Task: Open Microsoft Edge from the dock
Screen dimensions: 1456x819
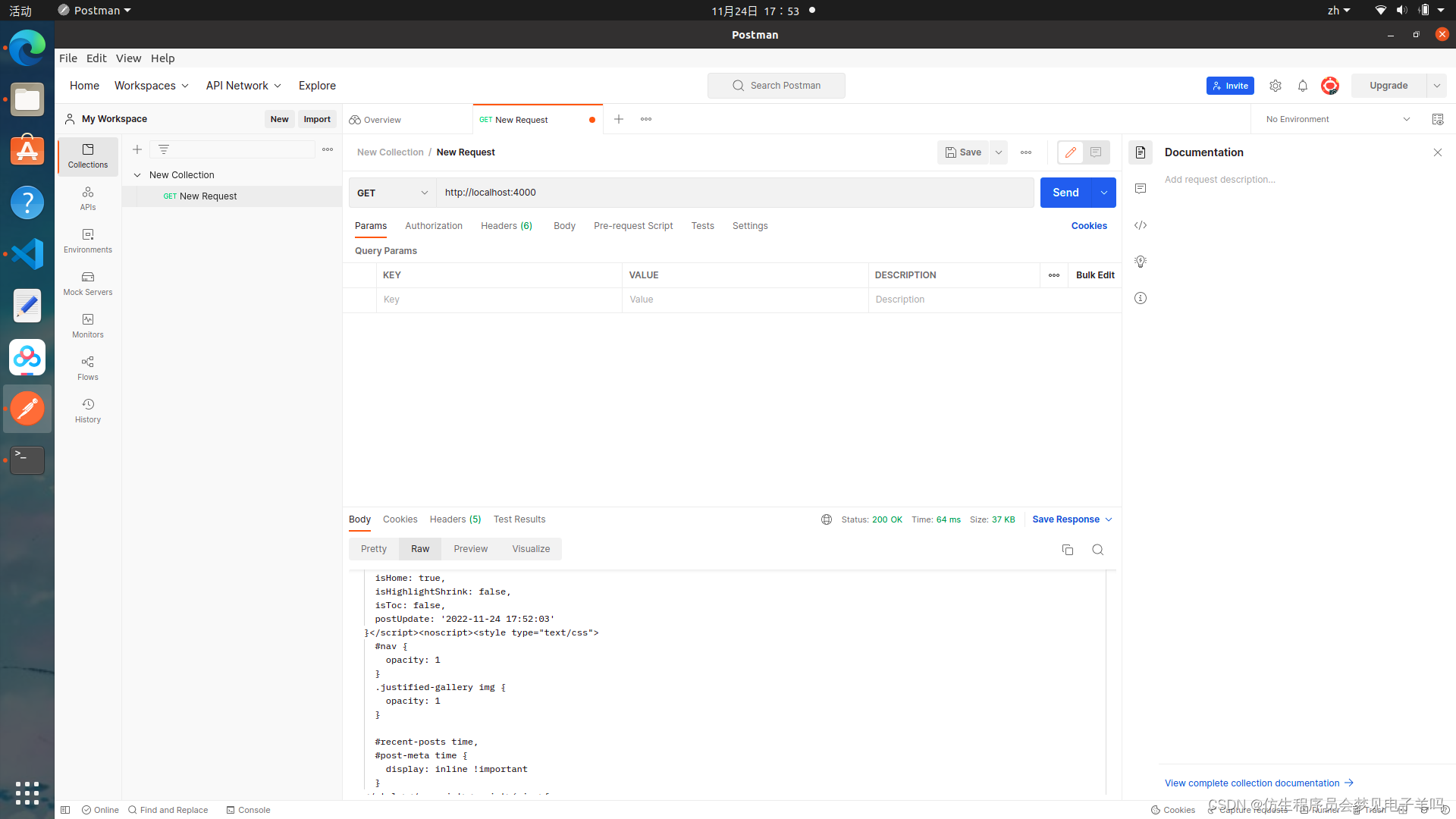Action: [27, 48]
